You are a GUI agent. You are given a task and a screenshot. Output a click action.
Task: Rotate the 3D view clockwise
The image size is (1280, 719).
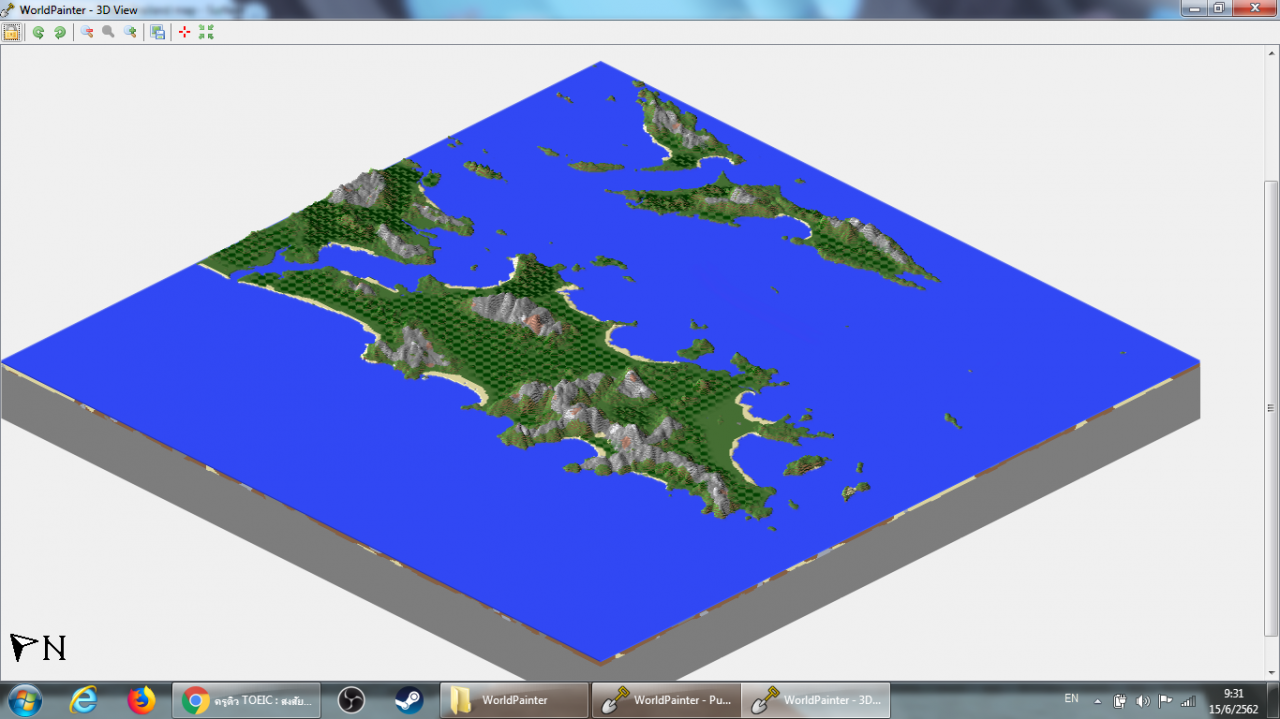coord(59,31)
